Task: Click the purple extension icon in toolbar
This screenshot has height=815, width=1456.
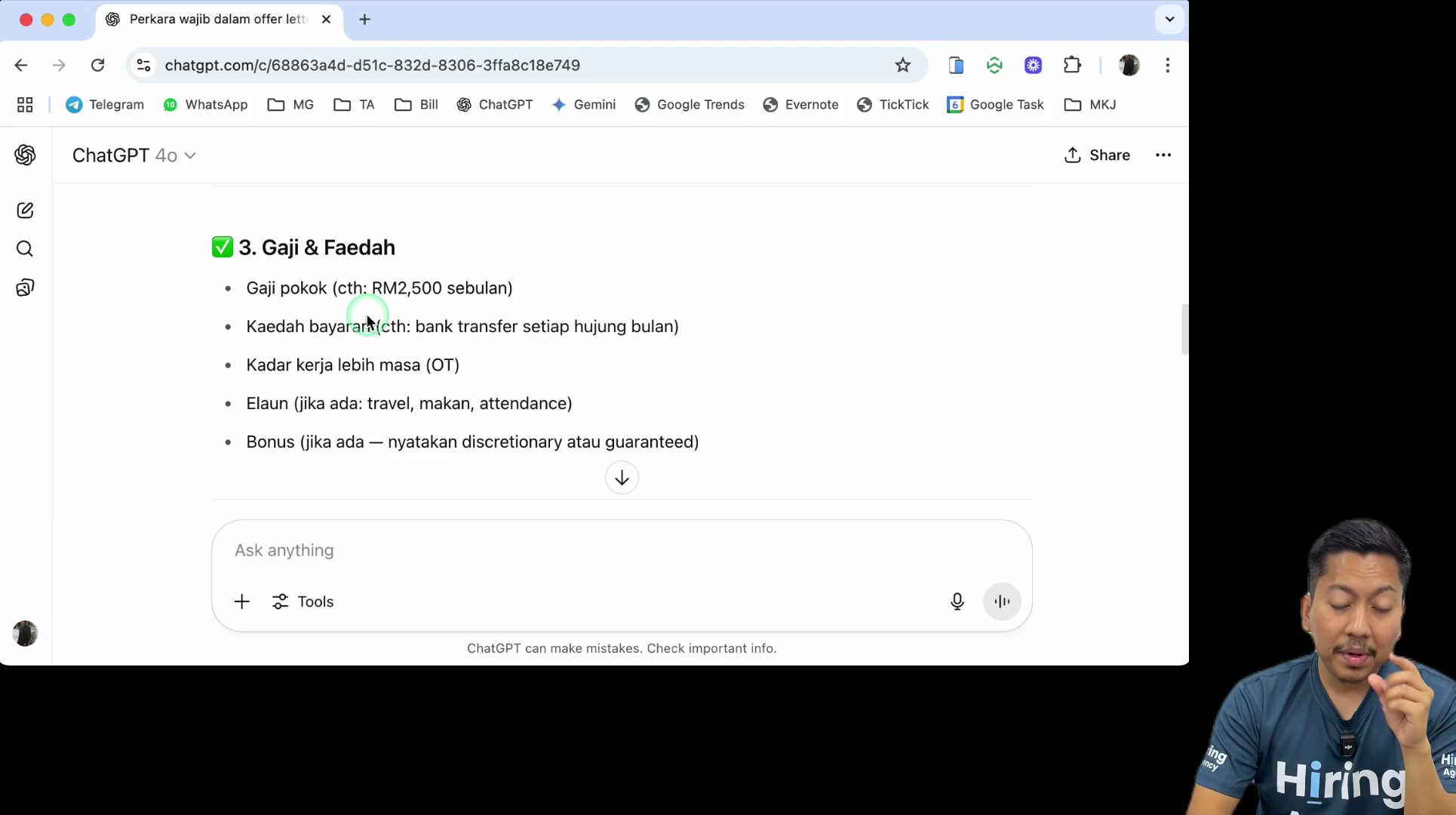Action: coord(1034,65)
